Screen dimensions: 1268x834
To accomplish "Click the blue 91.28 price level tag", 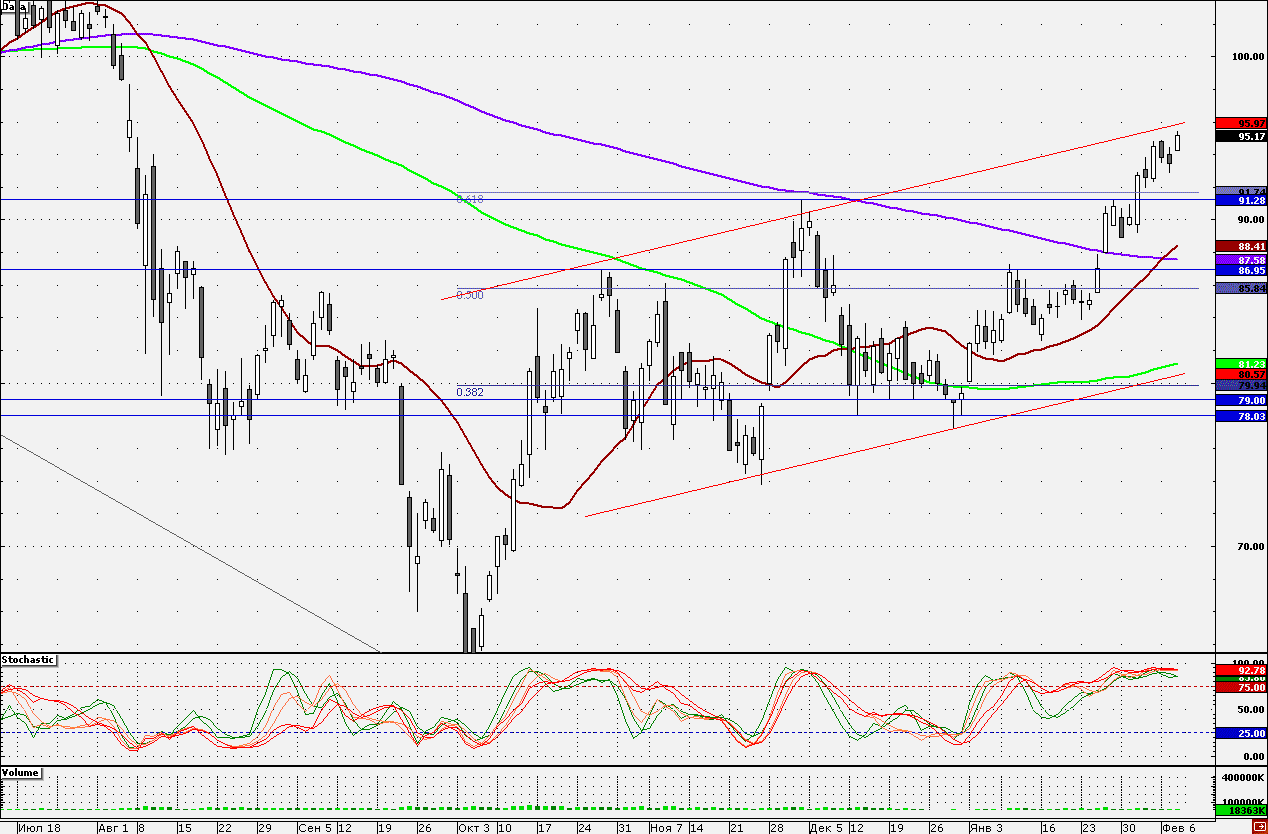I will coord(1240,201).
